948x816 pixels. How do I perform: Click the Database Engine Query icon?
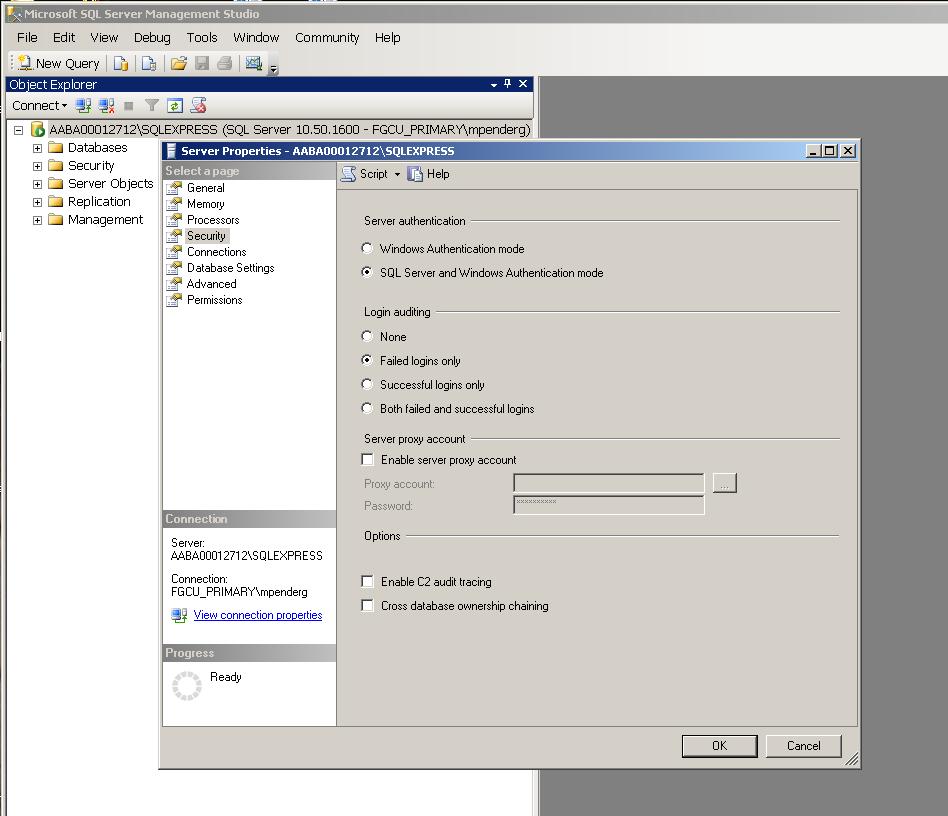pyautogui.click(x=121, y=63)
